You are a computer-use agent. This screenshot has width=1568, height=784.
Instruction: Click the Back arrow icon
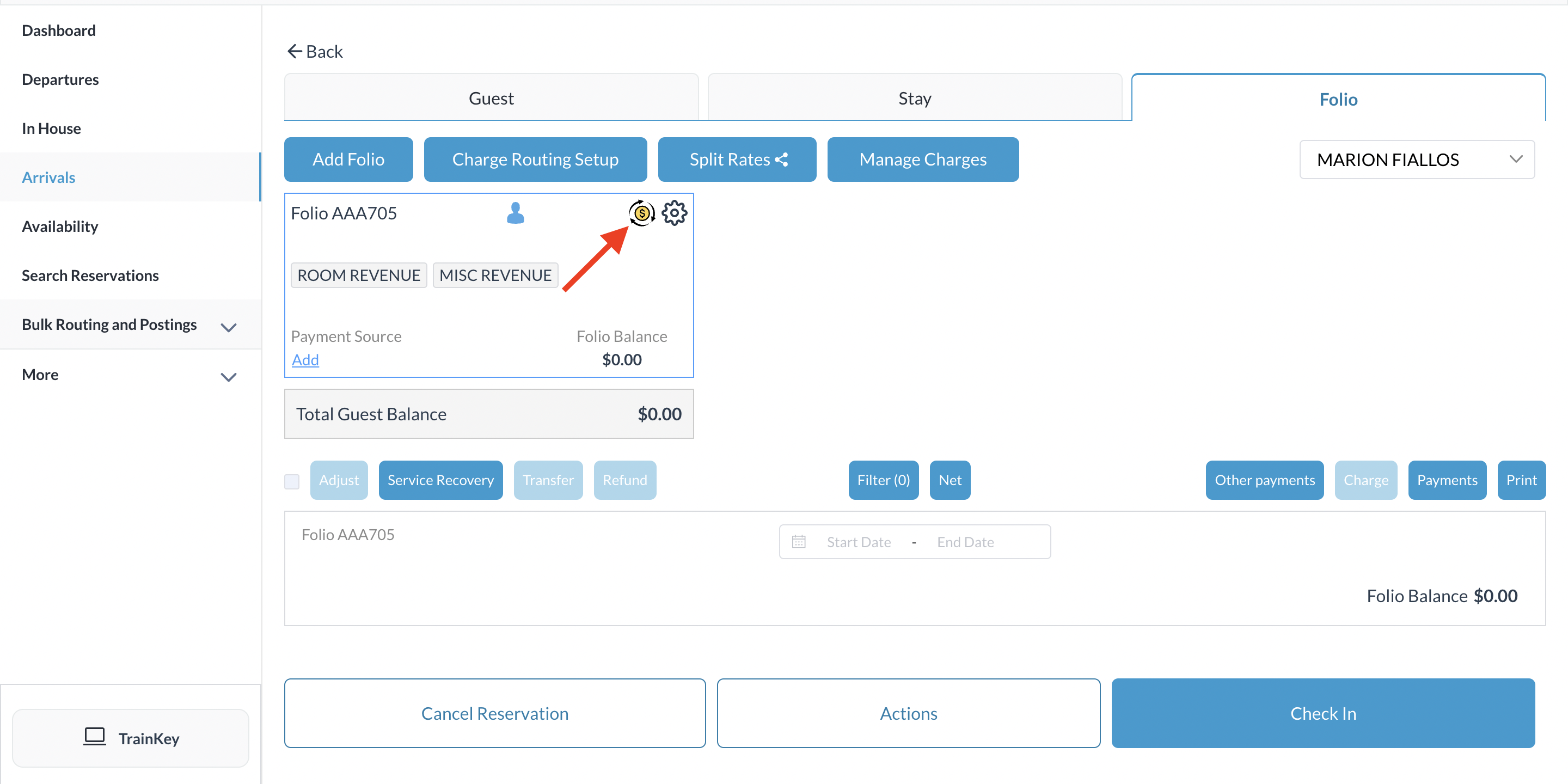click(295, 52)
